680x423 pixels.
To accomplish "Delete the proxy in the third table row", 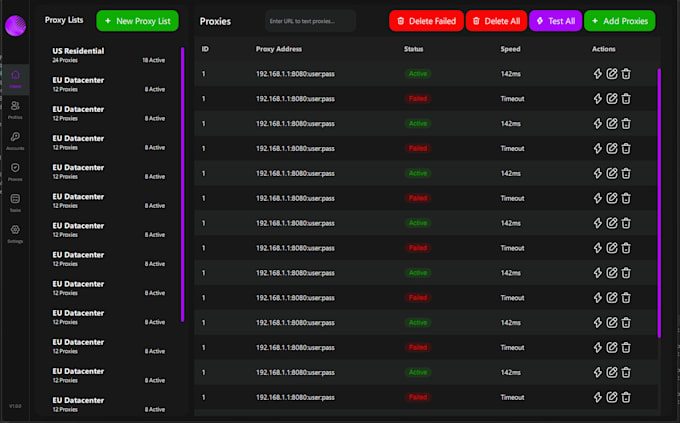I will click(626, 124).
